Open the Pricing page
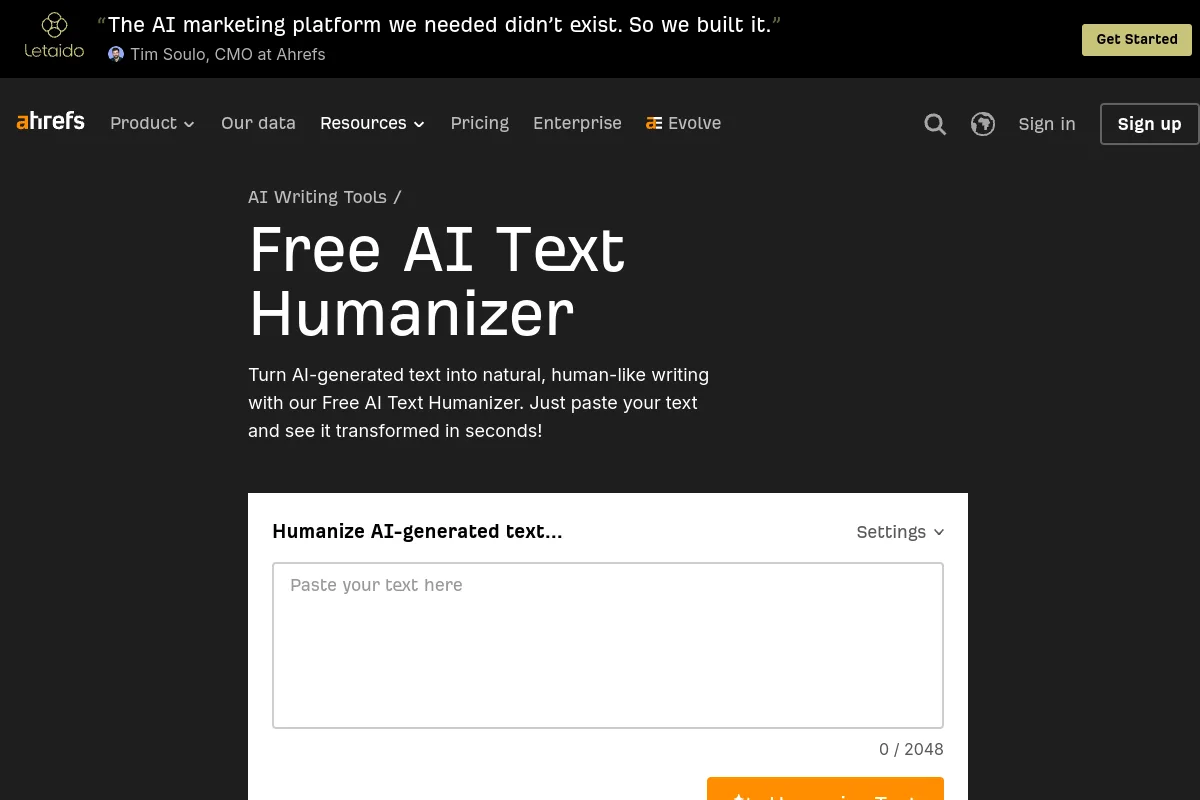The image size is (1200, 800). [479, 123]
